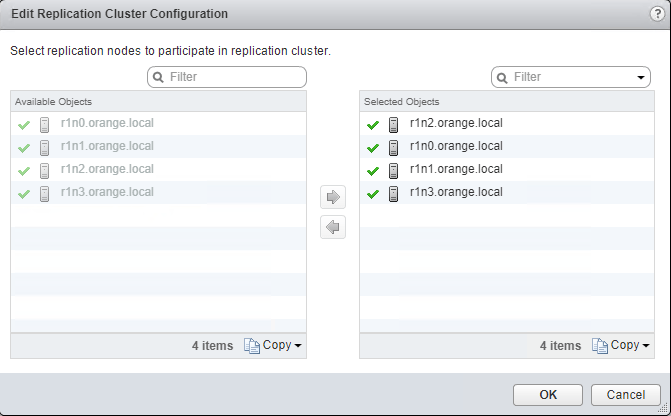The height and width of the screenshot is (416, 671).
Task: Click the left arrow to remove nodes
Action: pos(333,228)
